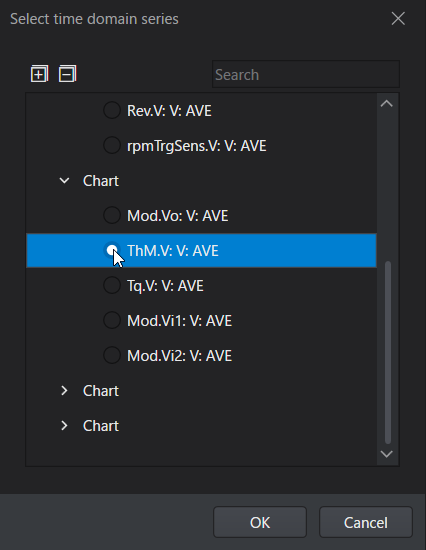
Task: Click the expanded Chart group label
Action: coord(101,181)
